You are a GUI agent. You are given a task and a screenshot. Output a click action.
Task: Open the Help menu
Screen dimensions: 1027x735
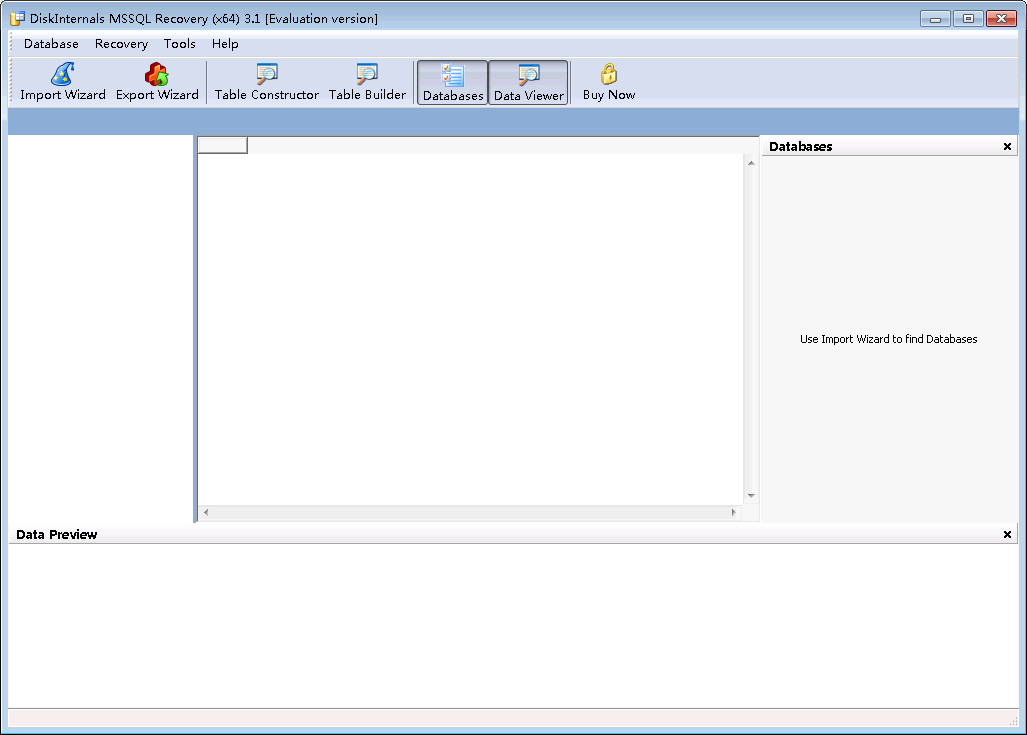point(225,44)
